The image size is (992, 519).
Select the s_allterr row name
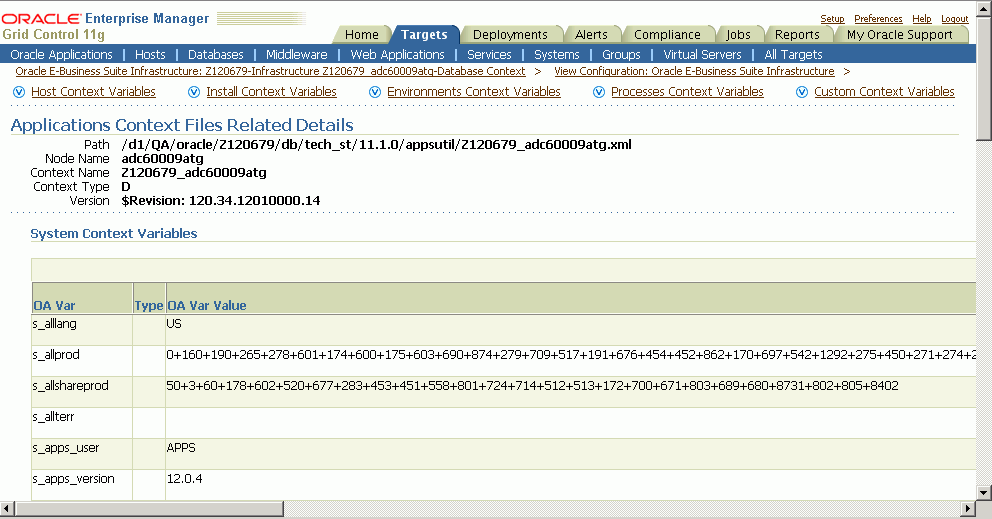click(53, 416)
